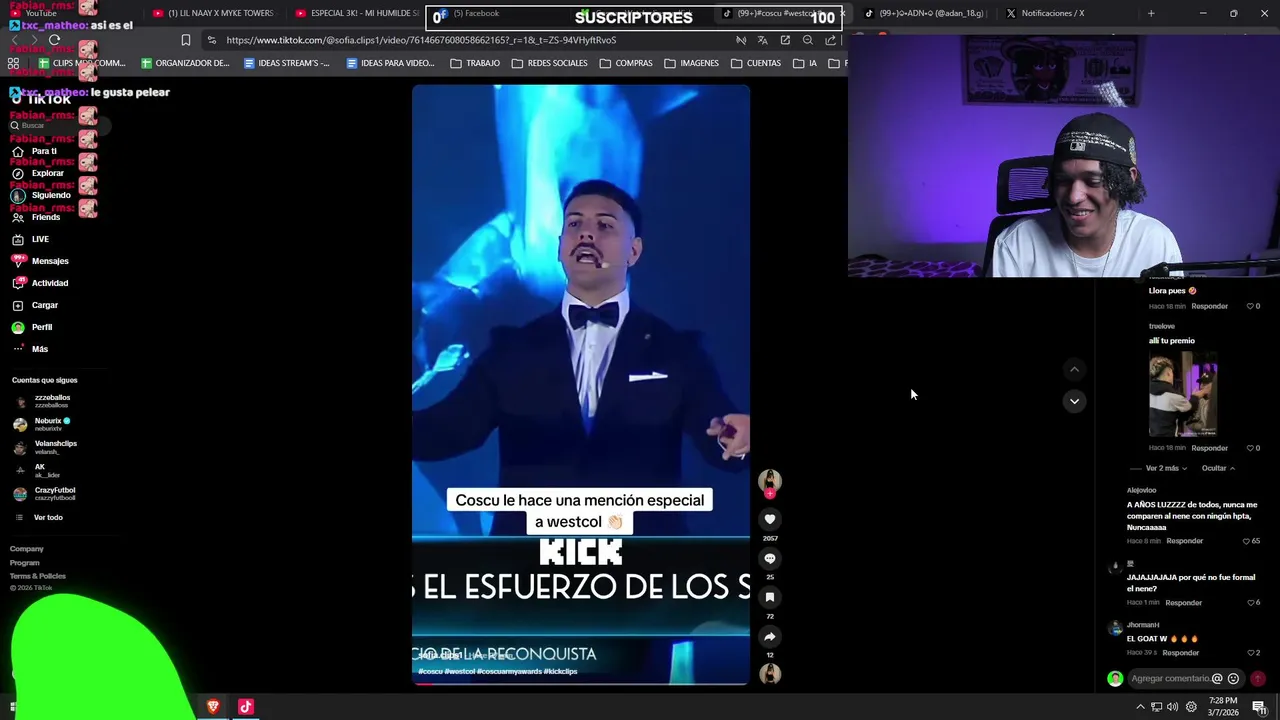Collapse replies with Ocultar
Viewport: 1280px width, 720px height.
(x=1218, y=468)
